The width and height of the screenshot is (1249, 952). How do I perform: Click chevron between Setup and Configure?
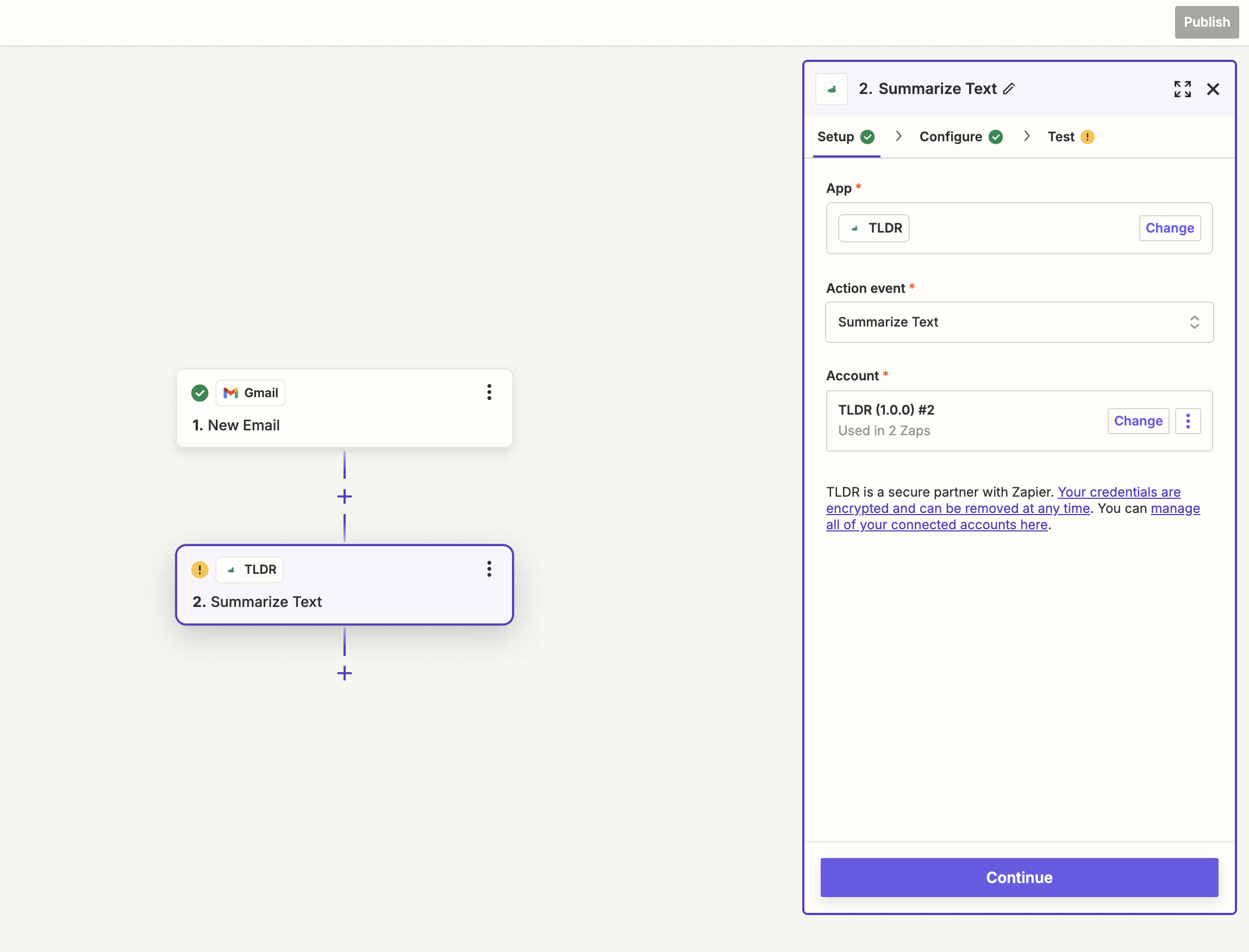click(898, 136)
